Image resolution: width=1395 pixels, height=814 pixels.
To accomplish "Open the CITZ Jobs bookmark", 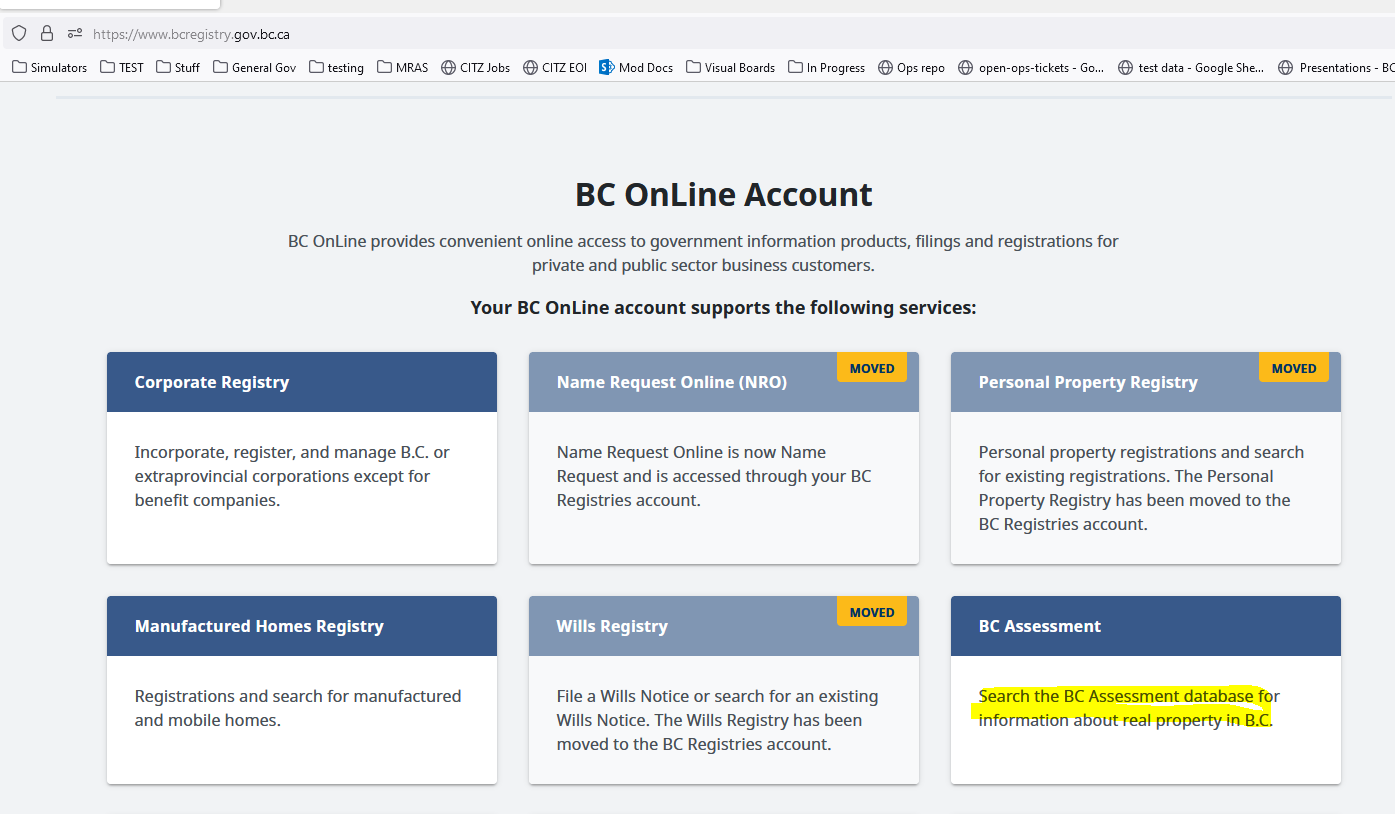I will tap(476, 68).
